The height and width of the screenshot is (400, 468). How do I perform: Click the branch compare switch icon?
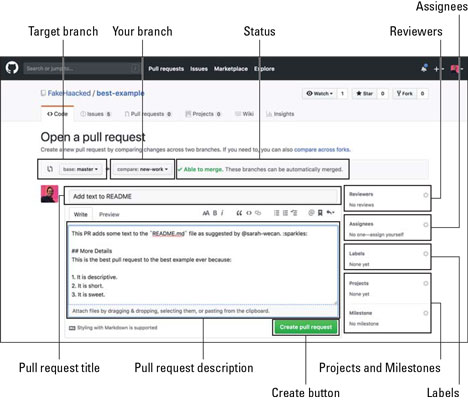(50, 169)
